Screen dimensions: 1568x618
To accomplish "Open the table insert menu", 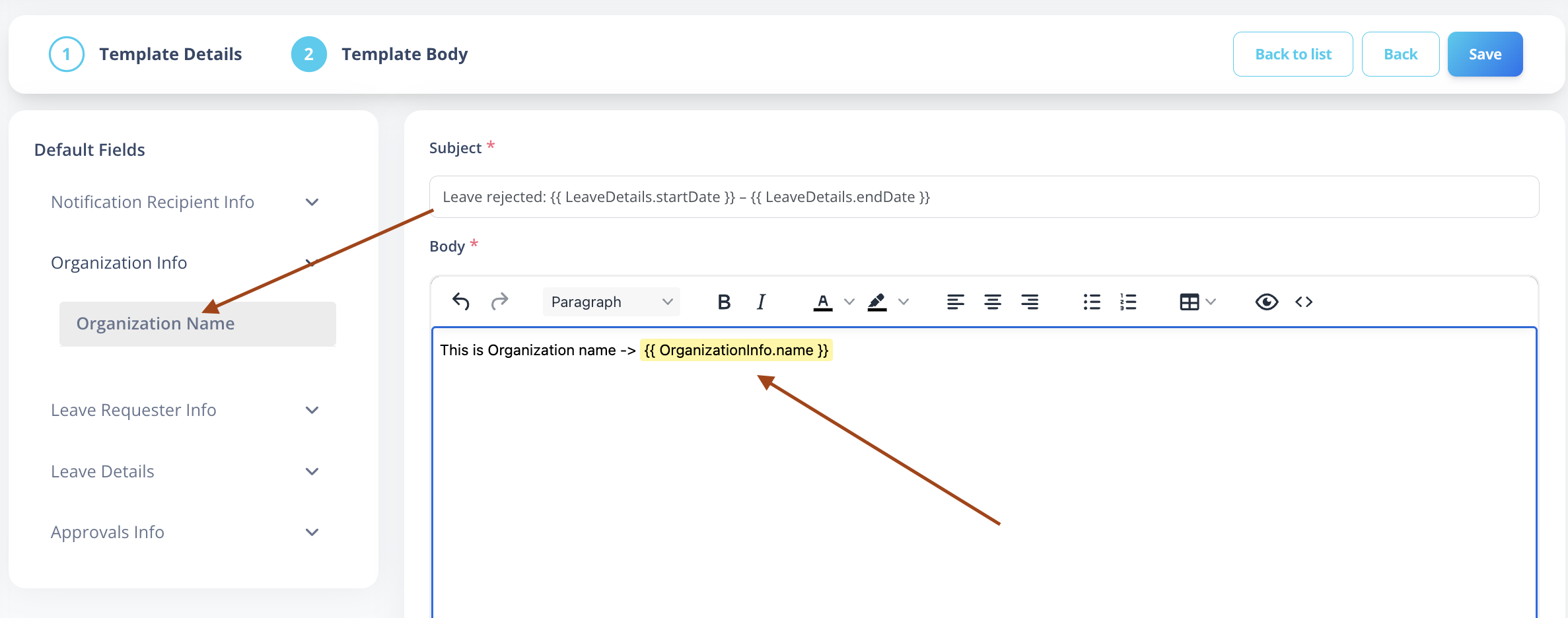I will 1197,302.
